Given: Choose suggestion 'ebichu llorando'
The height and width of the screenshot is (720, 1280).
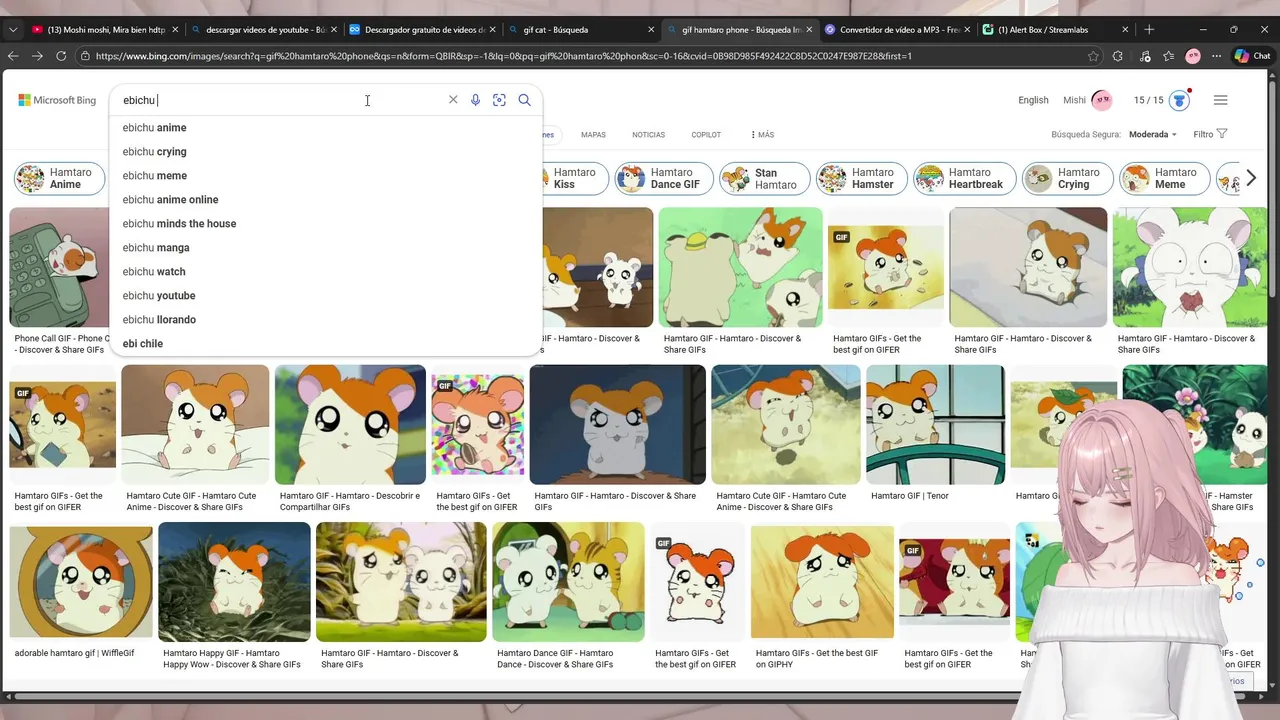Looking at the screenshot, I should (326, 320).
